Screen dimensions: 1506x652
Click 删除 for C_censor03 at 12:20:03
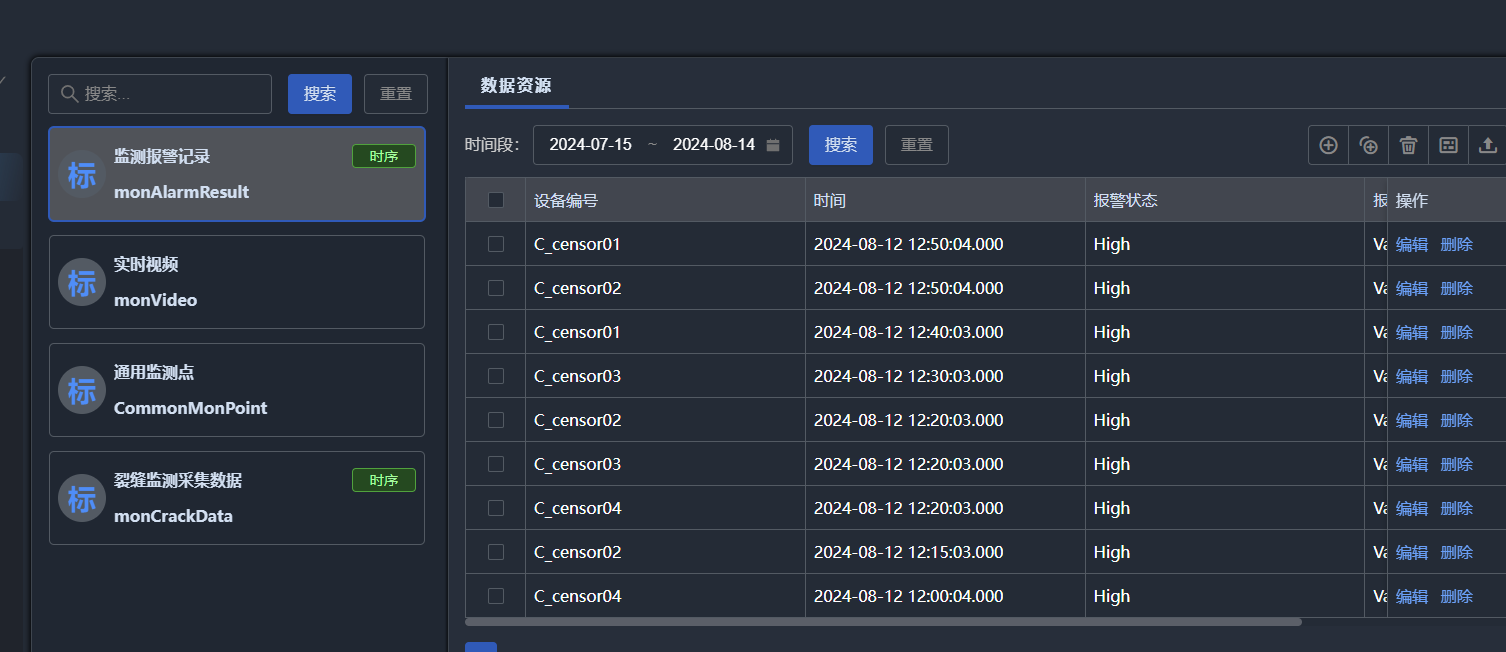point(1457,464)
